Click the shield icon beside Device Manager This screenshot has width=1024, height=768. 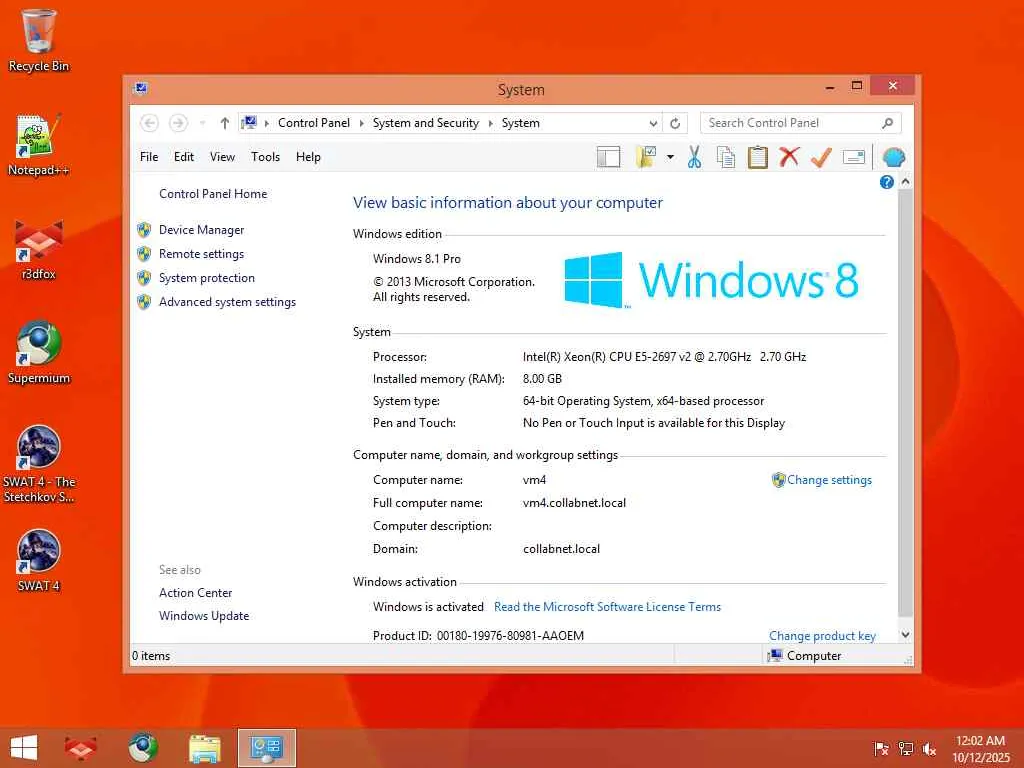pos(144,230)
